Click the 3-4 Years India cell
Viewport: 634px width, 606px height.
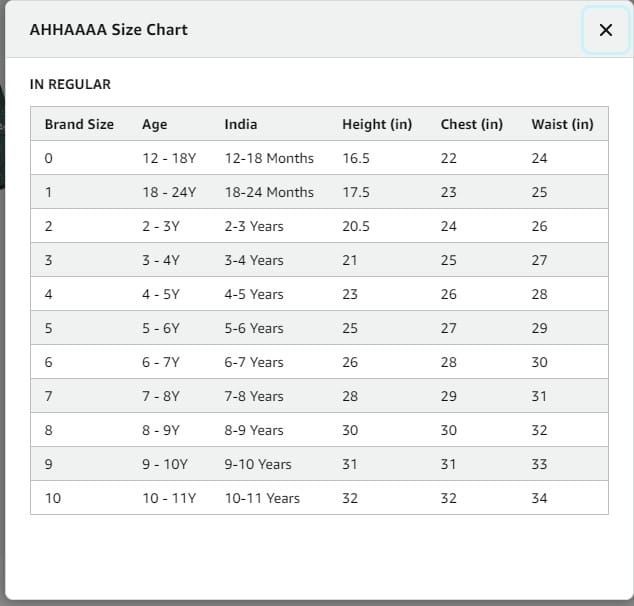click(x=254, y=260)
